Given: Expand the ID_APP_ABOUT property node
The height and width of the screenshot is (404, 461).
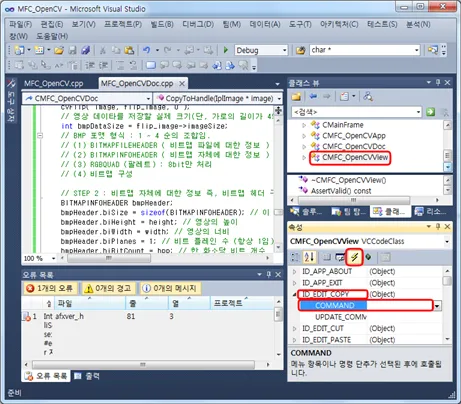Looking at the screenshot, I should [x=294, y=272].
